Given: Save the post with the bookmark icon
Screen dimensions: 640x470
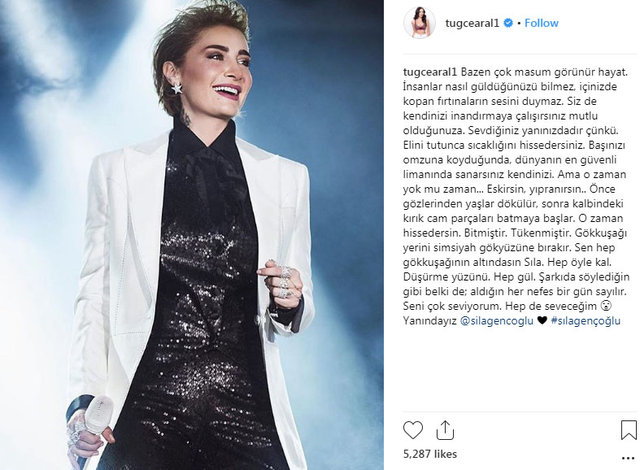Looking at the screenshot, I should pos(629,430).
